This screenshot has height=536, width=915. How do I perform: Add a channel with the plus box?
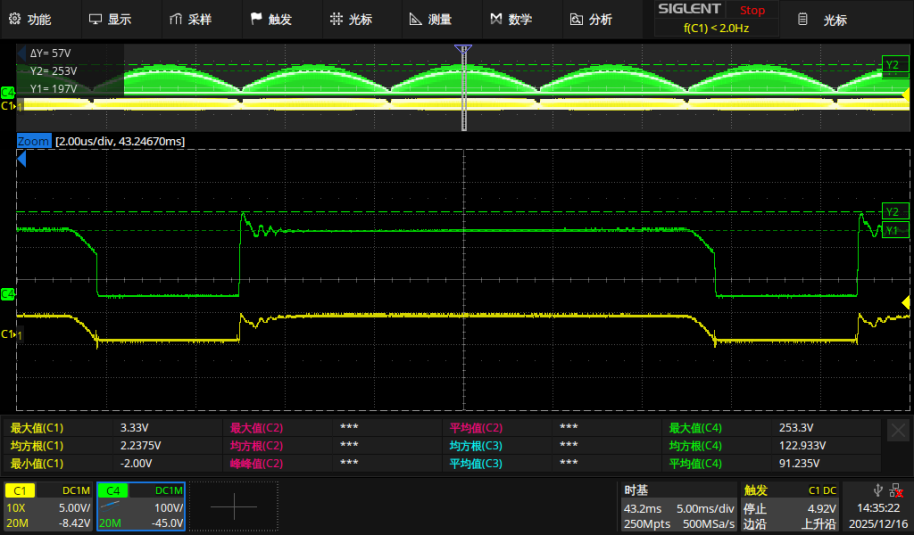pos(233,506)
